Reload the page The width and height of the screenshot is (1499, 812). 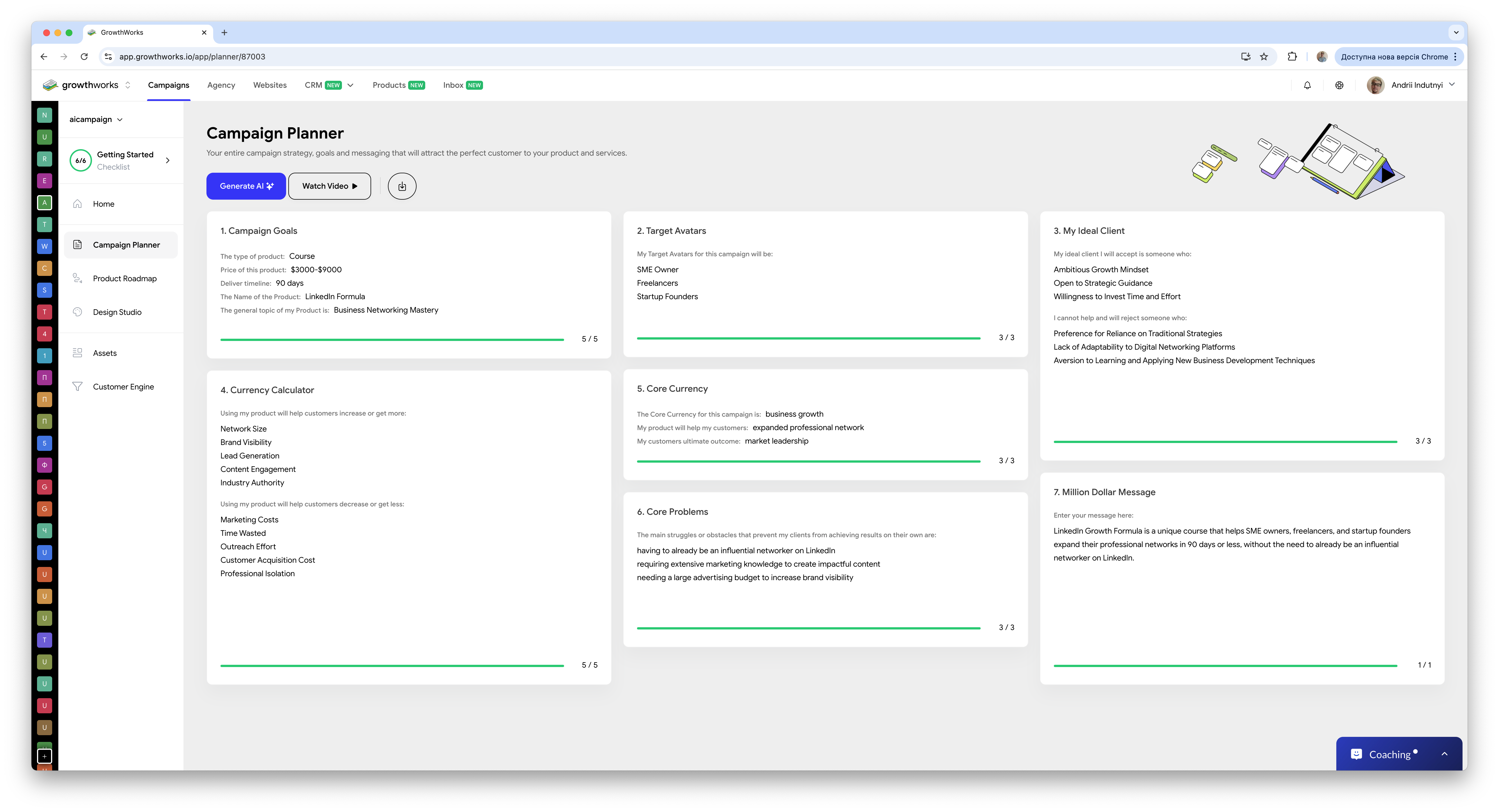click(x=84, y=56)
